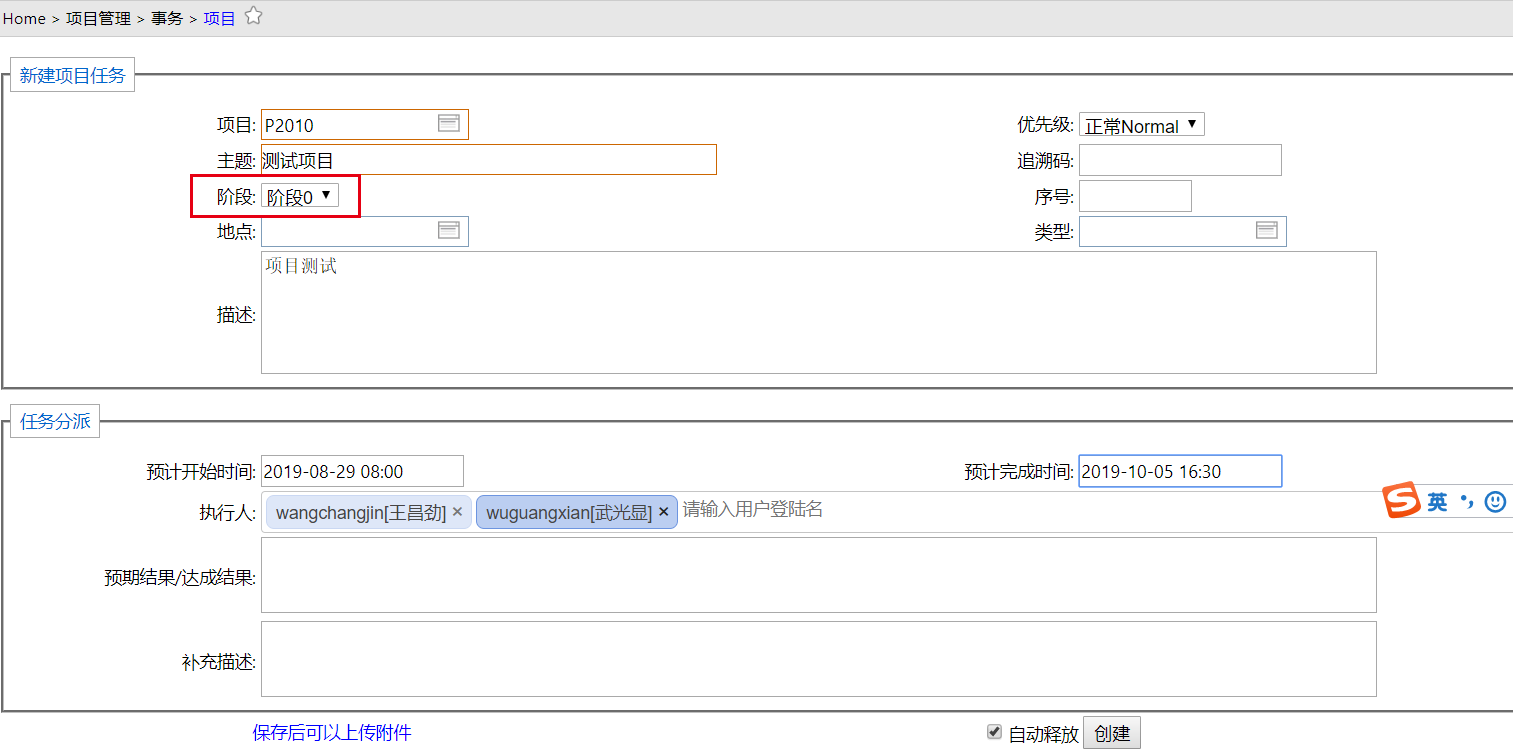This screenshot has width=1513, height=754.
Task: Open the lookup icon in 类型 field
Action: click(x=1267, y=231)
